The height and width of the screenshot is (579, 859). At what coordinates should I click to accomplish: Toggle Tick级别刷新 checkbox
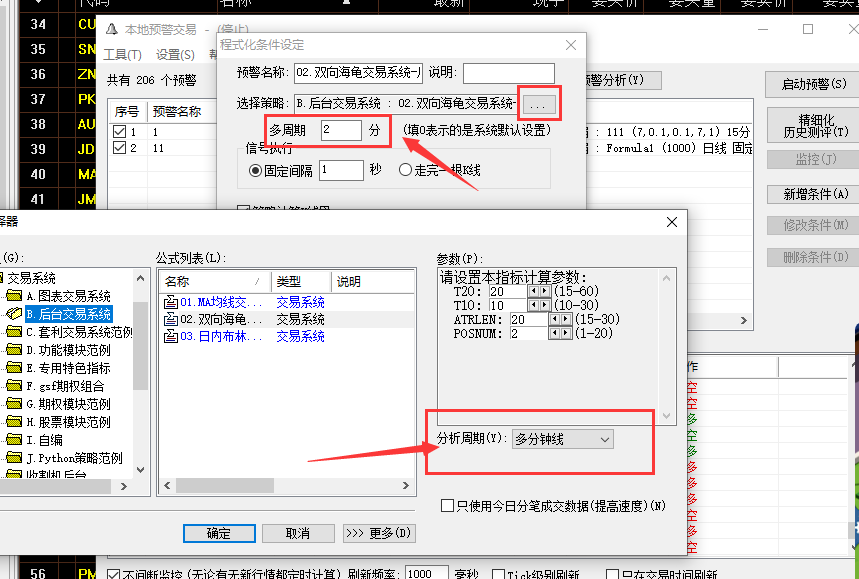pos(498,574)
